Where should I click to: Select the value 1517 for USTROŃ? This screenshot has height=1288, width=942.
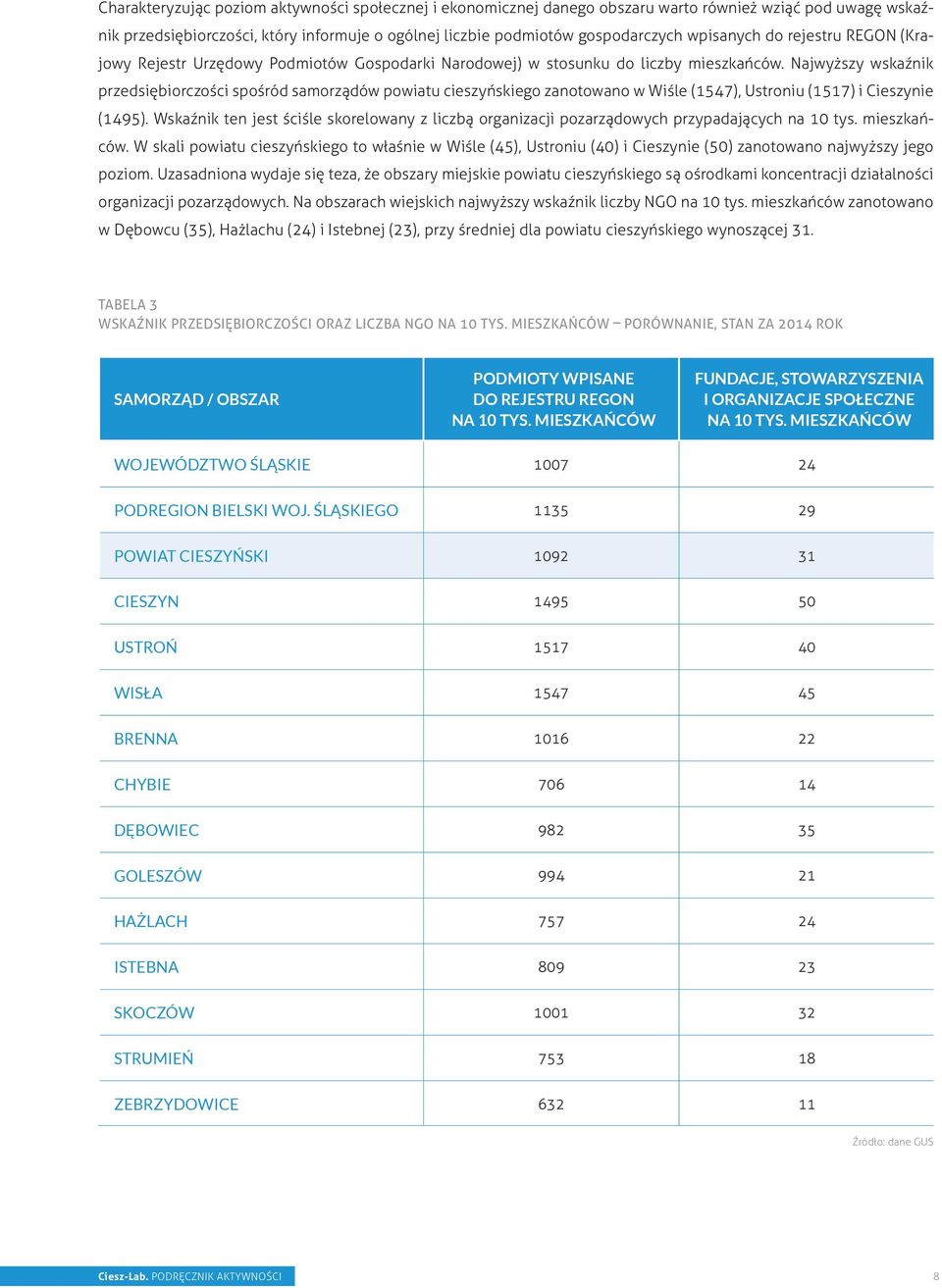(x=551, y=647)
